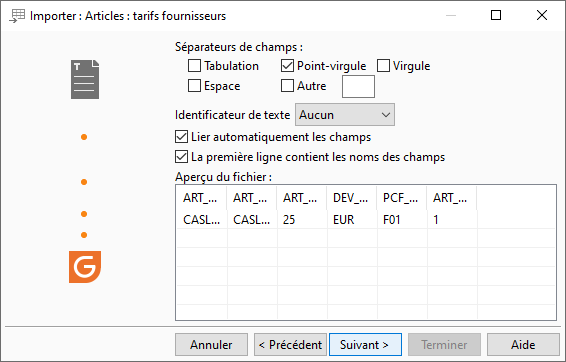566x362 pixels.
Task: Click the orange G logo icon
Action: (85, 267)
